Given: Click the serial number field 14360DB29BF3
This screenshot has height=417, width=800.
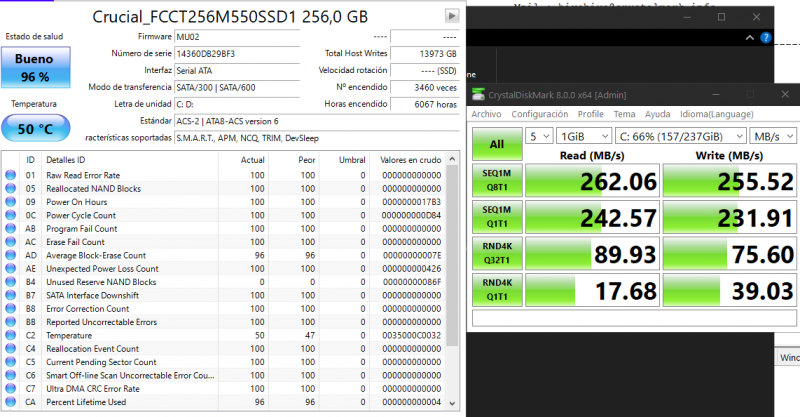Looking at the screenshot, I should tap(237, 54).
